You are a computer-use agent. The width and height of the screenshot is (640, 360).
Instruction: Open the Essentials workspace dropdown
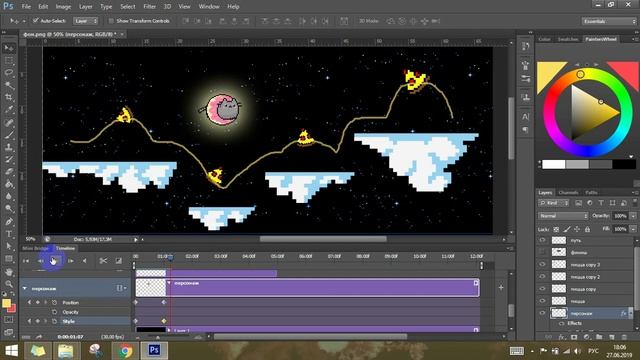tap(609, 21)
